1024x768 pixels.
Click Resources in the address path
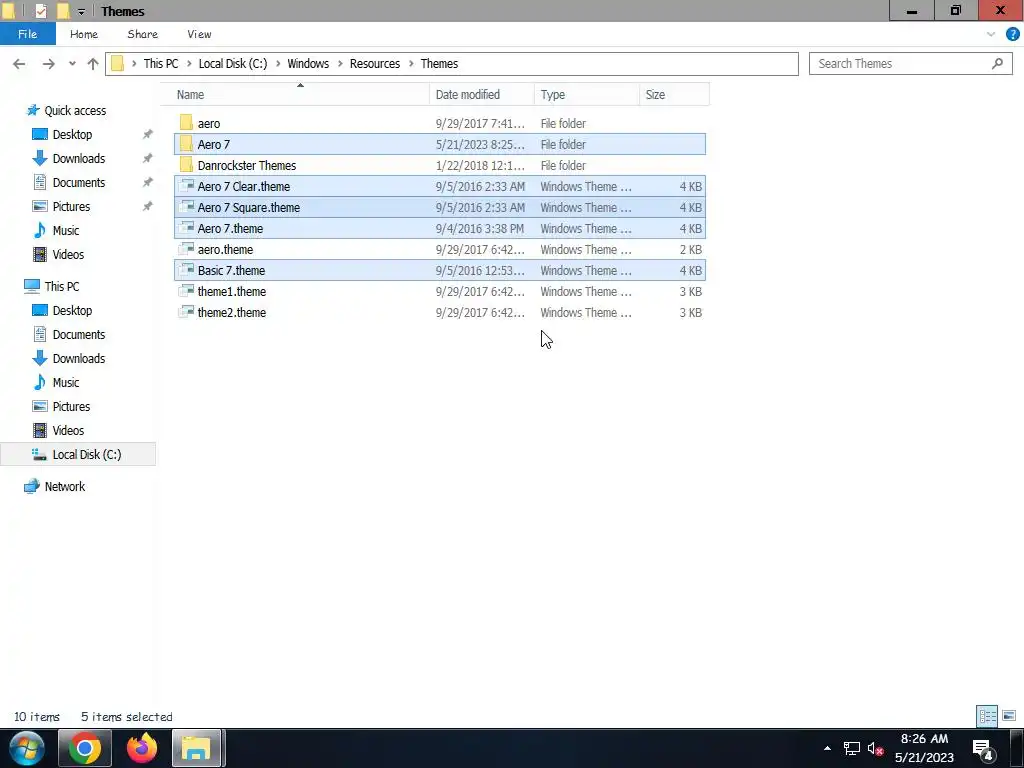click(x=375, y=63)
